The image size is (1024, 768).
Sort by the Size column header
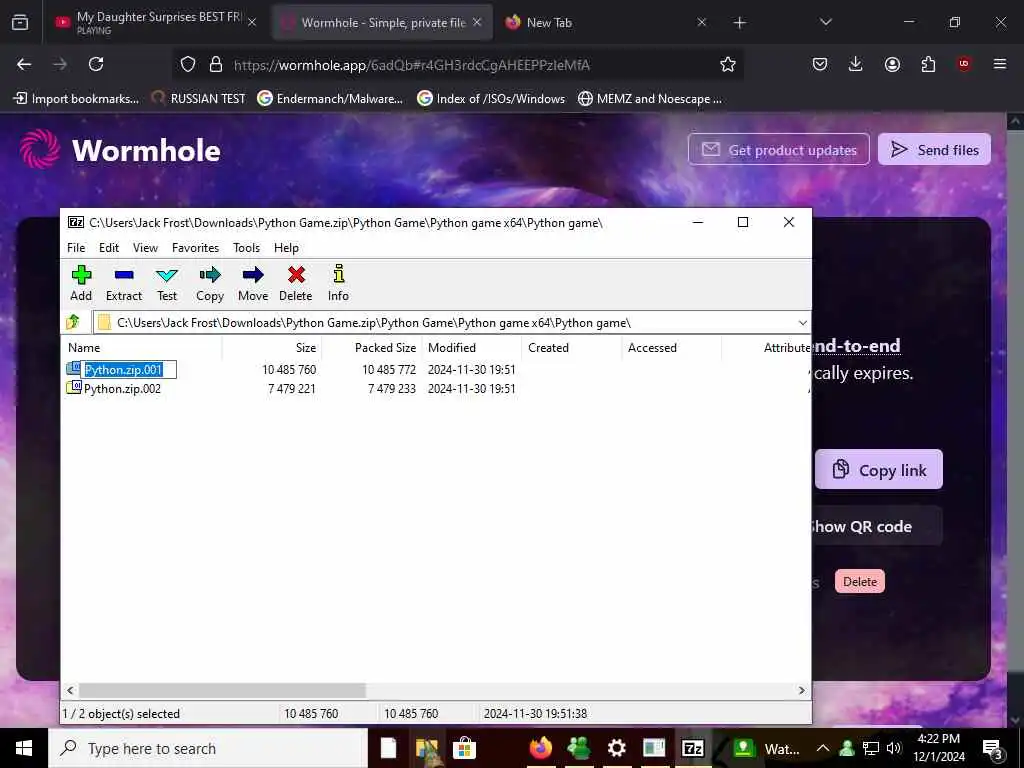pos(271,347)
